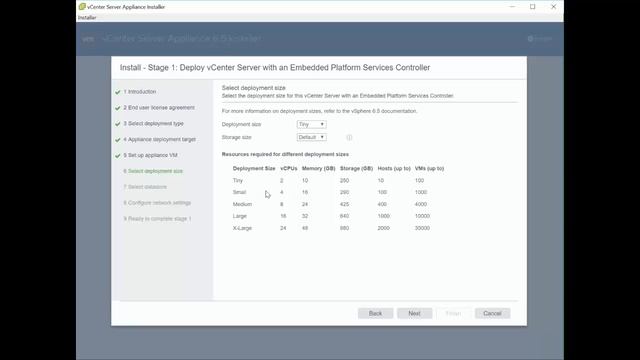Image resolution: width=640 pixels, height=360 pixels.
Task: Select step 7 Select datastore
Action: 145,187
